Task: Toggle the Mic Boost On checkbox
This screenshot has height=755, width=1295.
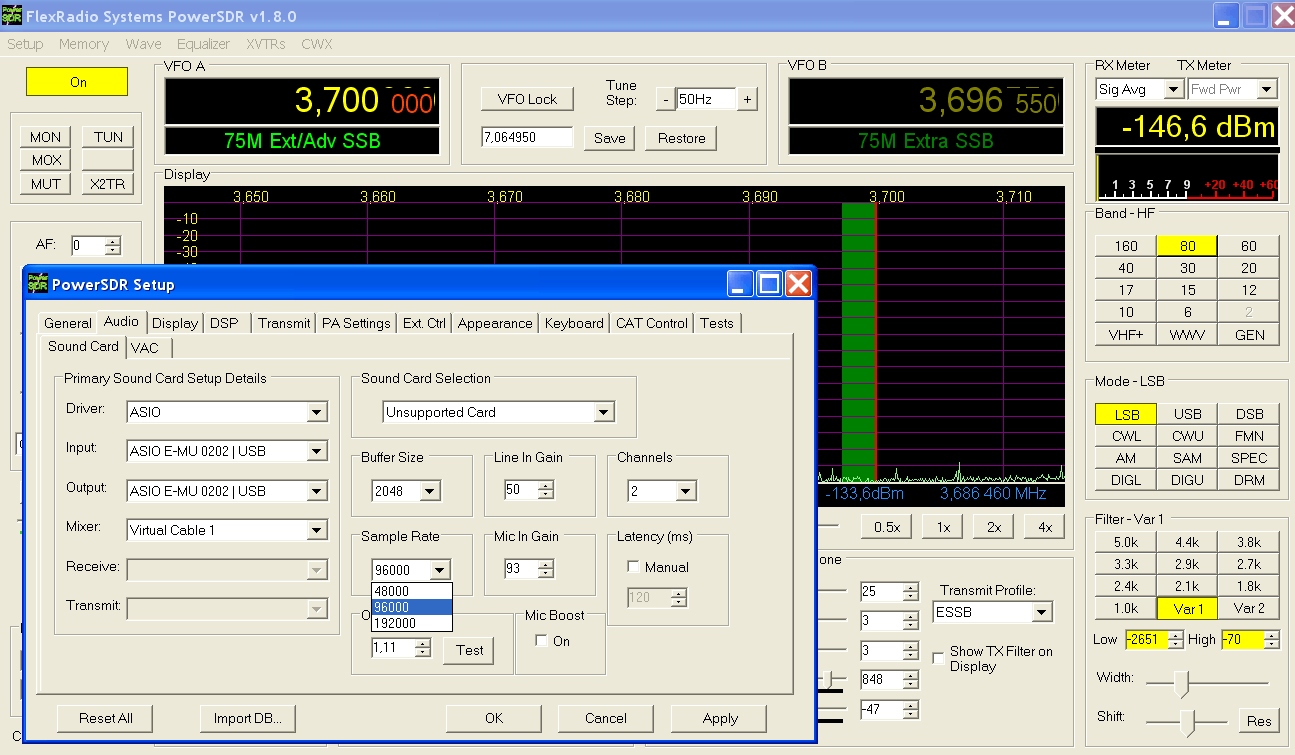Action: tap(541, 641)
